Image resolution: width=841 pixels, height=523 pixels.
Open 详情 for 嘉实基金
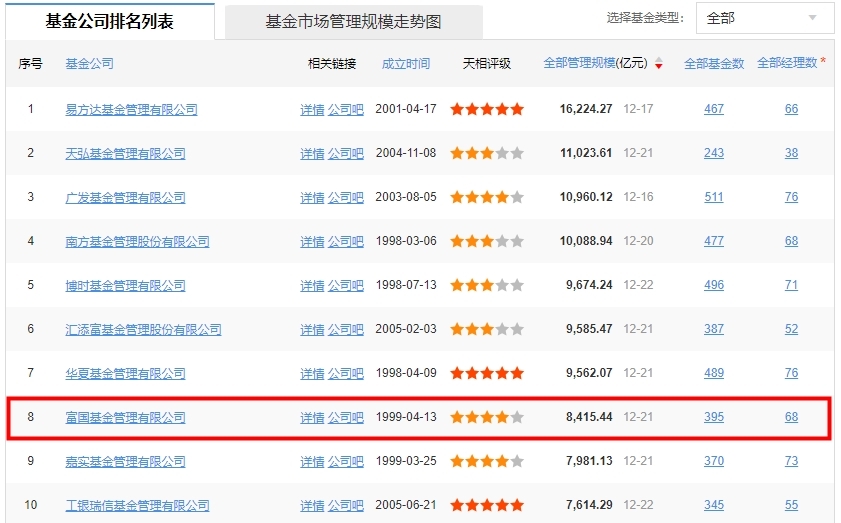(312, 461)
